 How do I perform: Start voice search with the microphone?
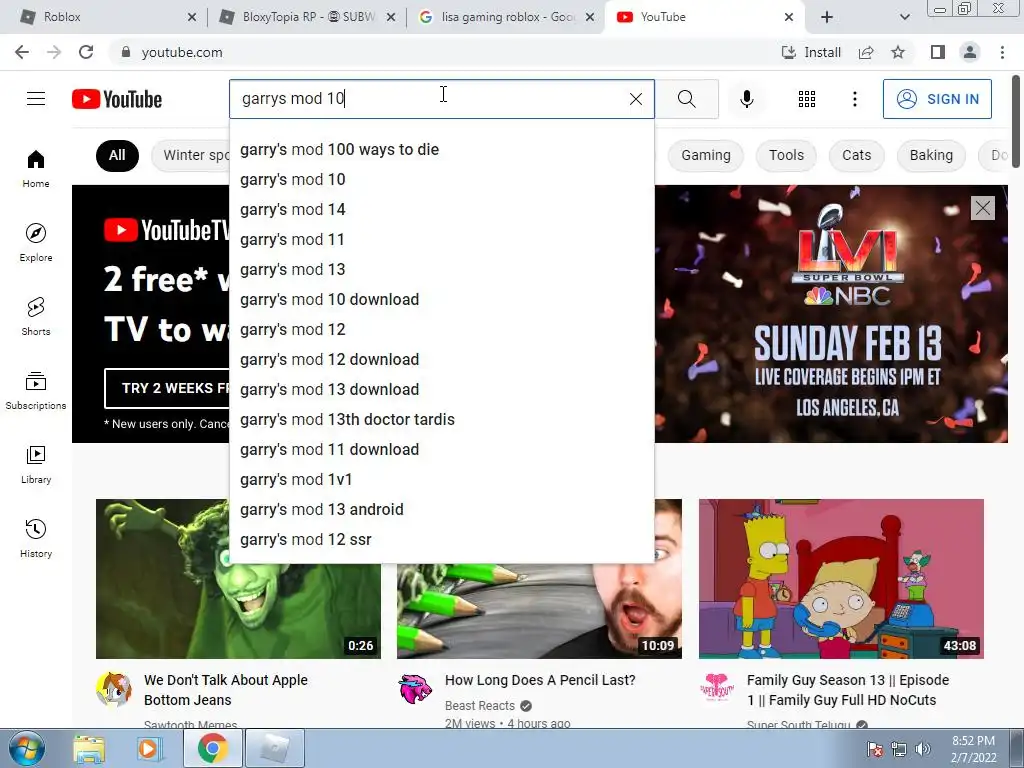746,99
